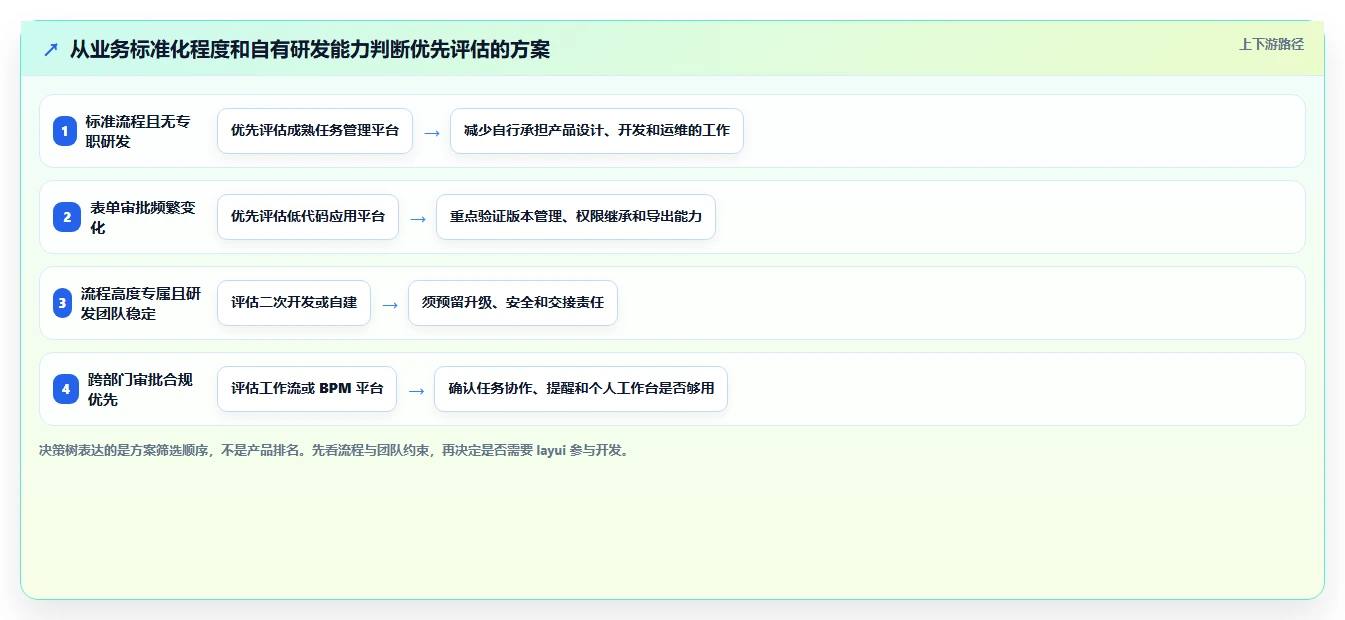Click the arrow icon beside the title
This screenshot has height=620, width=1345.
tap(51, 49)
